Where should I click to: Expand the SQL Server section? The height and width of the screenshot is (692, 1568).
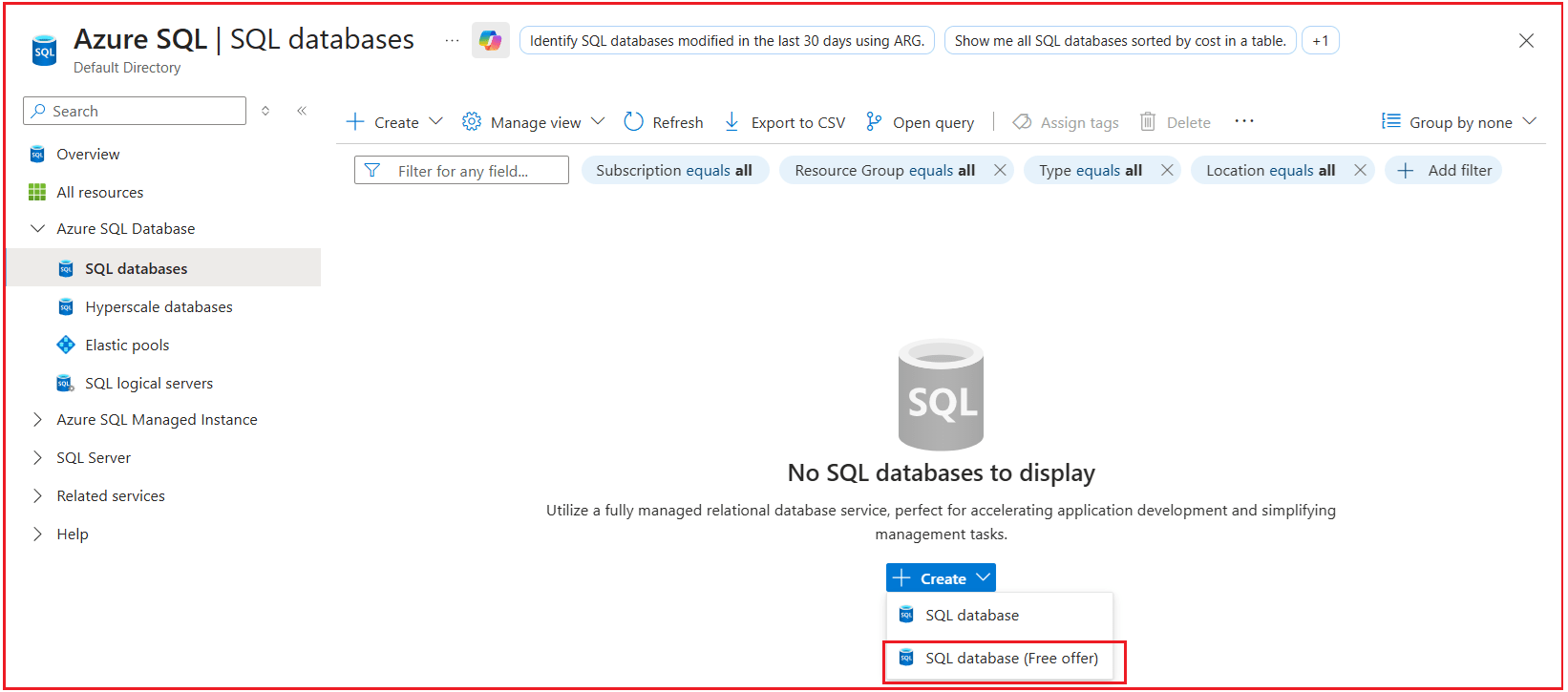coord(38,457)
